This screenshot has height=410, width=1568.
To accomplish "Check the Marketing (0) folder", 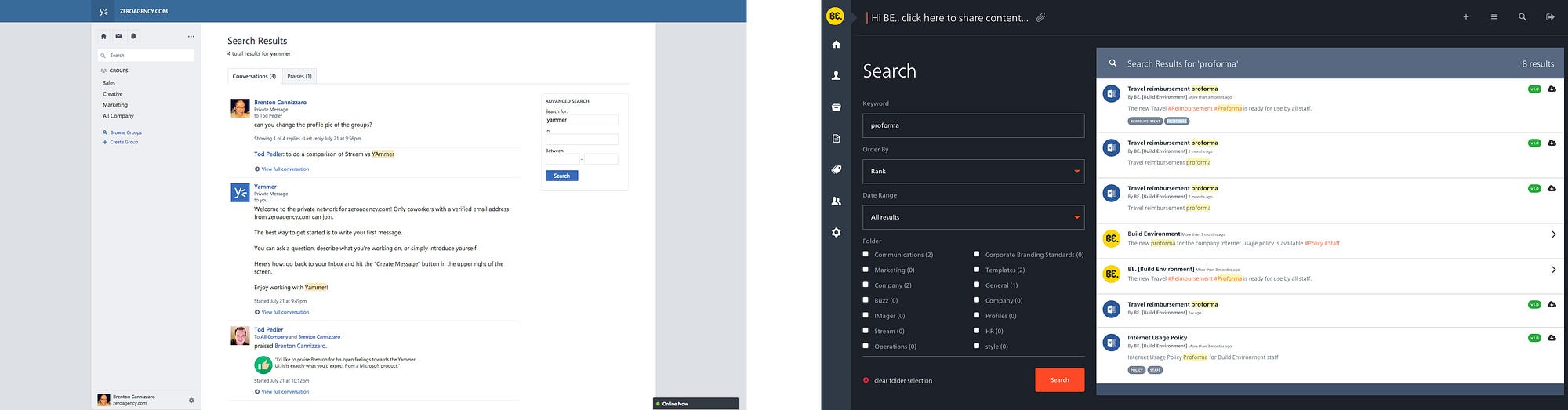I will point(866,270).
